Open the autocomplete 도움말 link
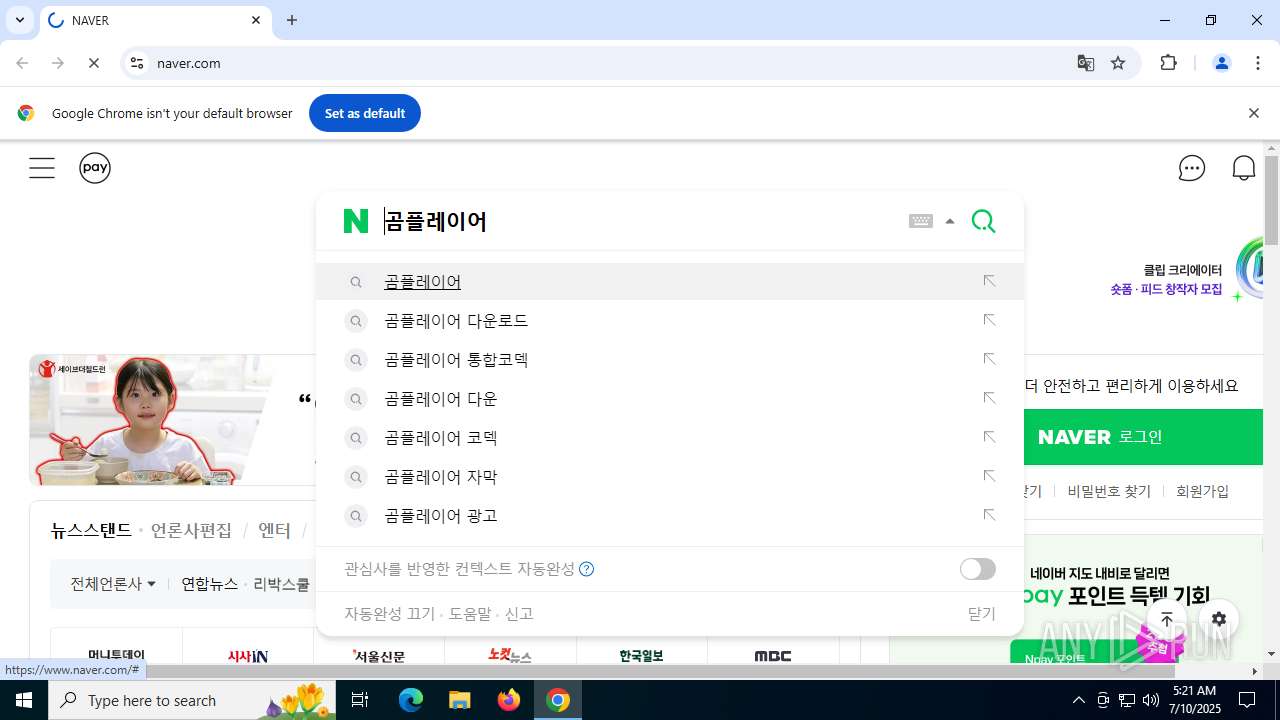The image size is (1280, 720). click(x=470, y=614)
